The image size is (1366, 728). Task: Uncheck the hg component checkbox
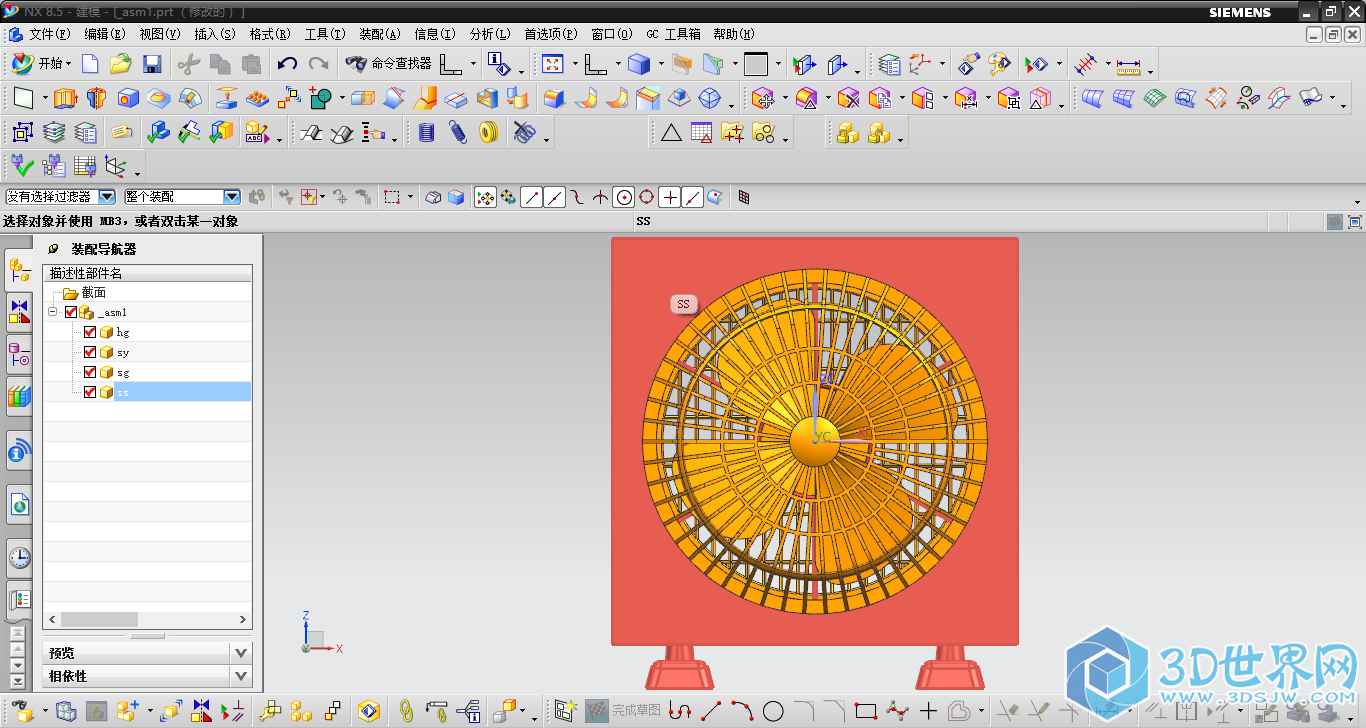coord(90,332)
